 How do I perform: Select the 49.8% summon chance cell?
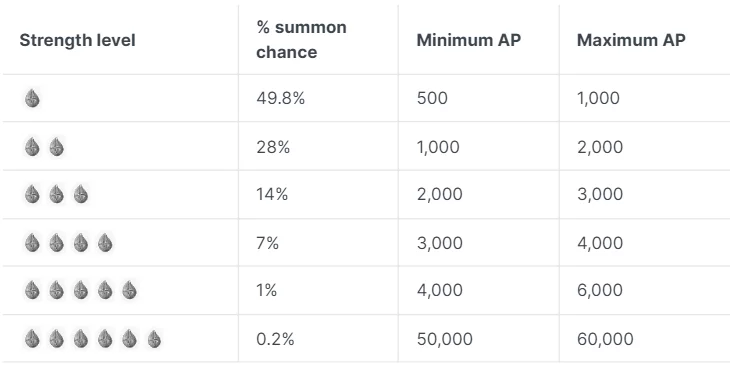(281, 98)
